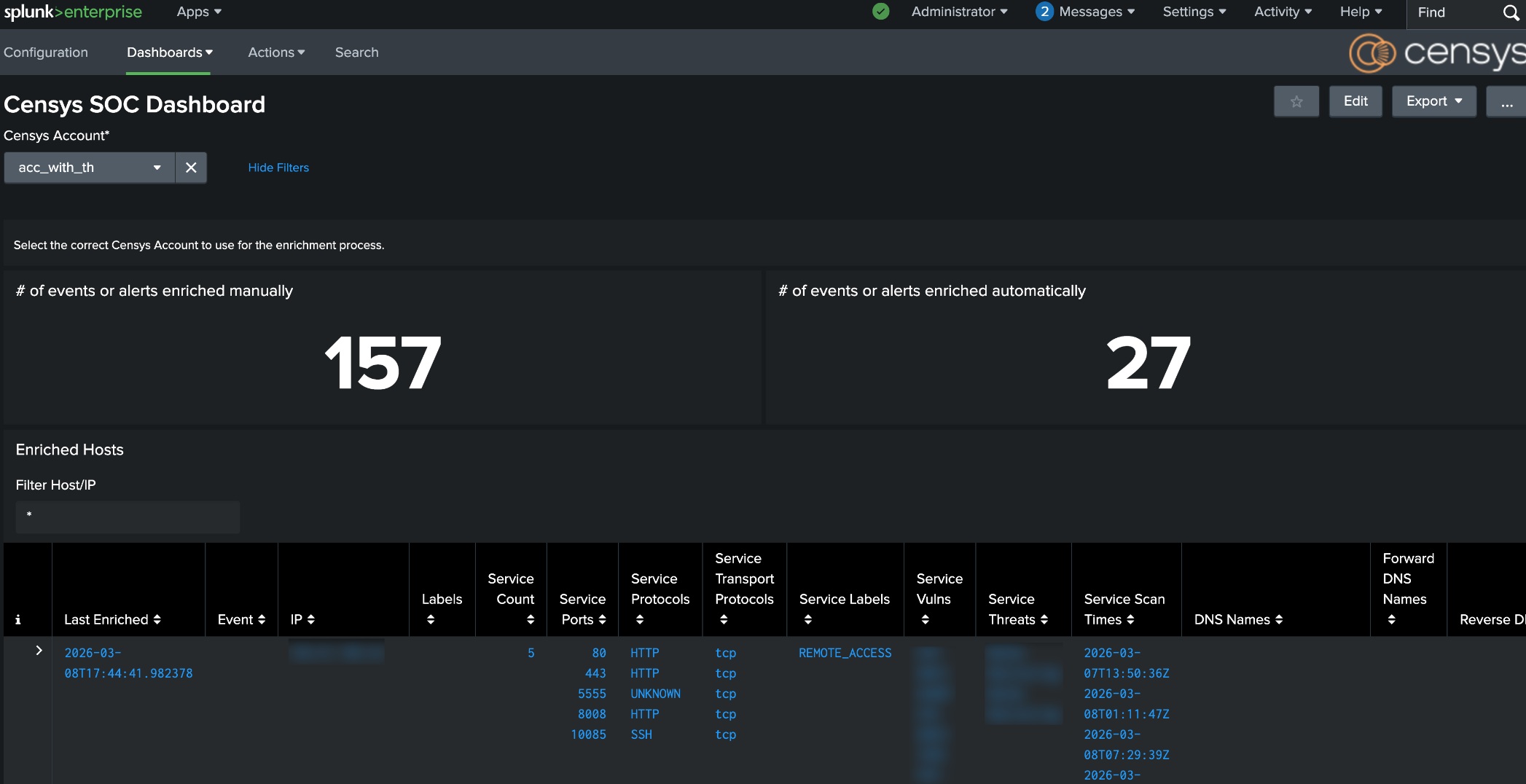The image size is (1526, 784).
Task: Sort by Last Enriched column
Action: (113, 619)
